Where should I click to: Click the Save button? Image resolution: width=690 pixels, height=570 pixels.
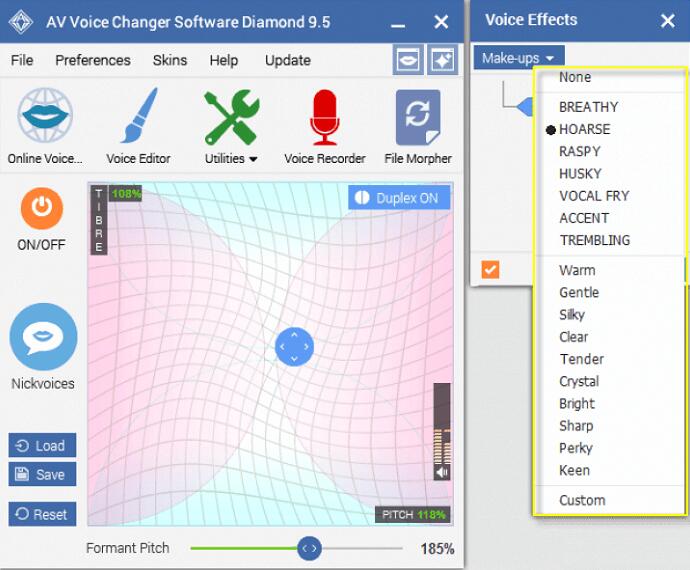point(42,474)
